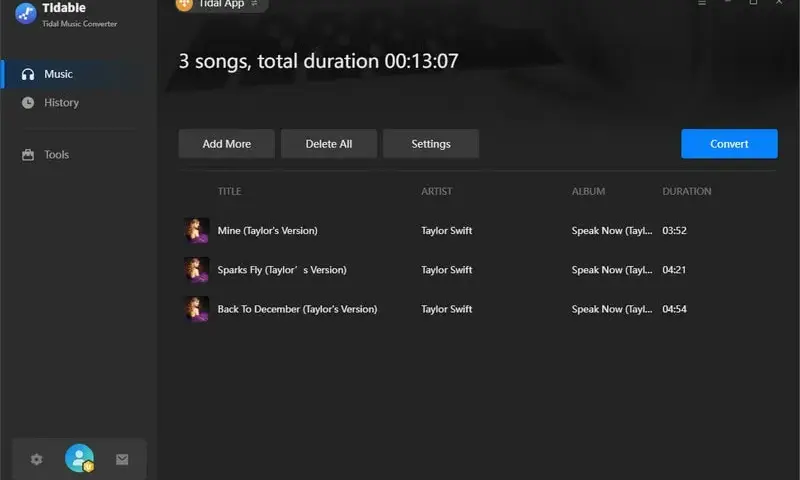Select song title Back To December (Taylor's Version)
Viewport: 800px width, 480px height.
pos(297,309)
